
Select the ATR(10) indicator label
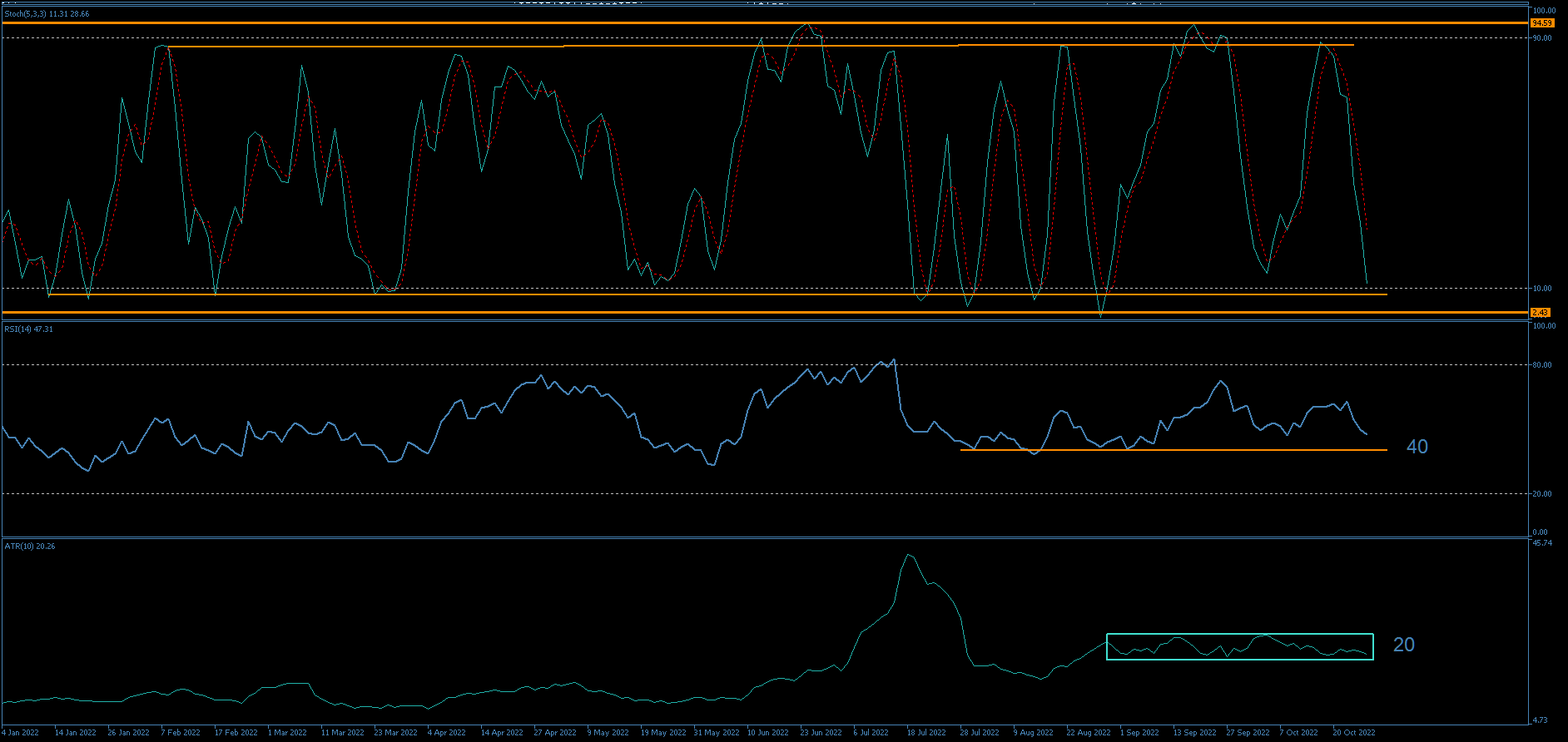tap(30, 547)
